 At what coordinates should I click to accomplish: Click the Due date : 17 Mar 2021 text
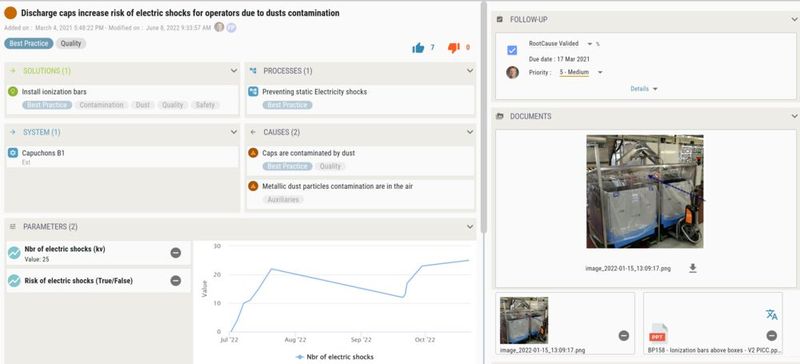point(559,59)
